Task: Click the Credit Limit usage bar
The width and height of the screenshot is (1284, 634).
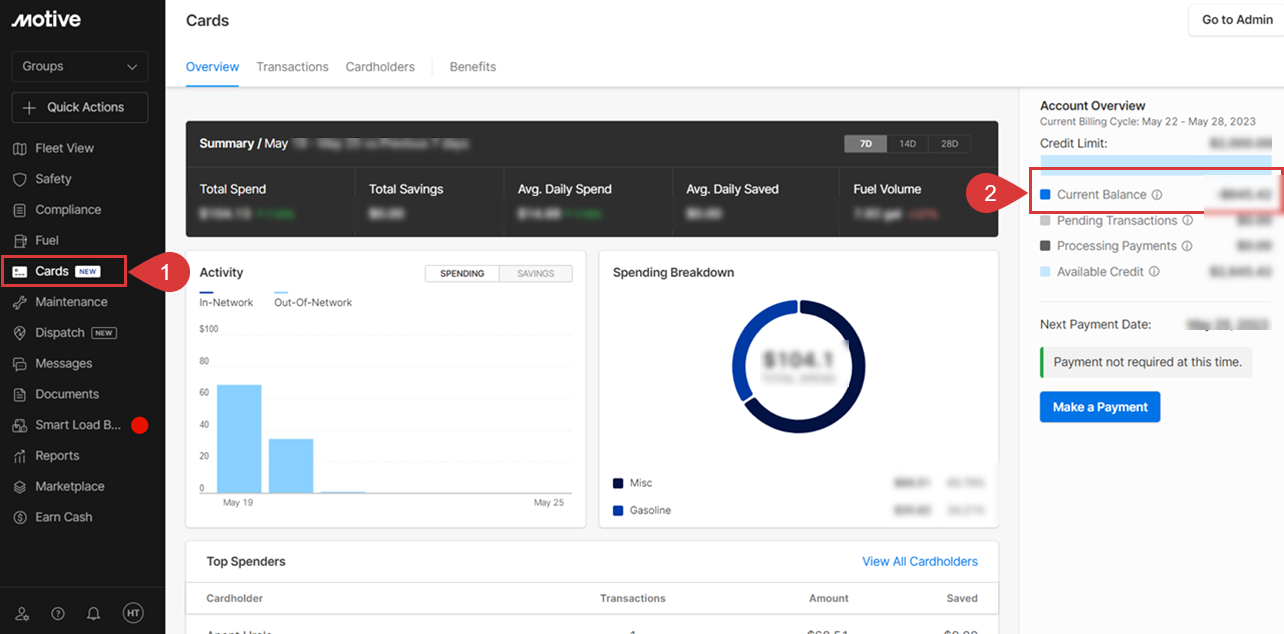Action: point(1156,165)
